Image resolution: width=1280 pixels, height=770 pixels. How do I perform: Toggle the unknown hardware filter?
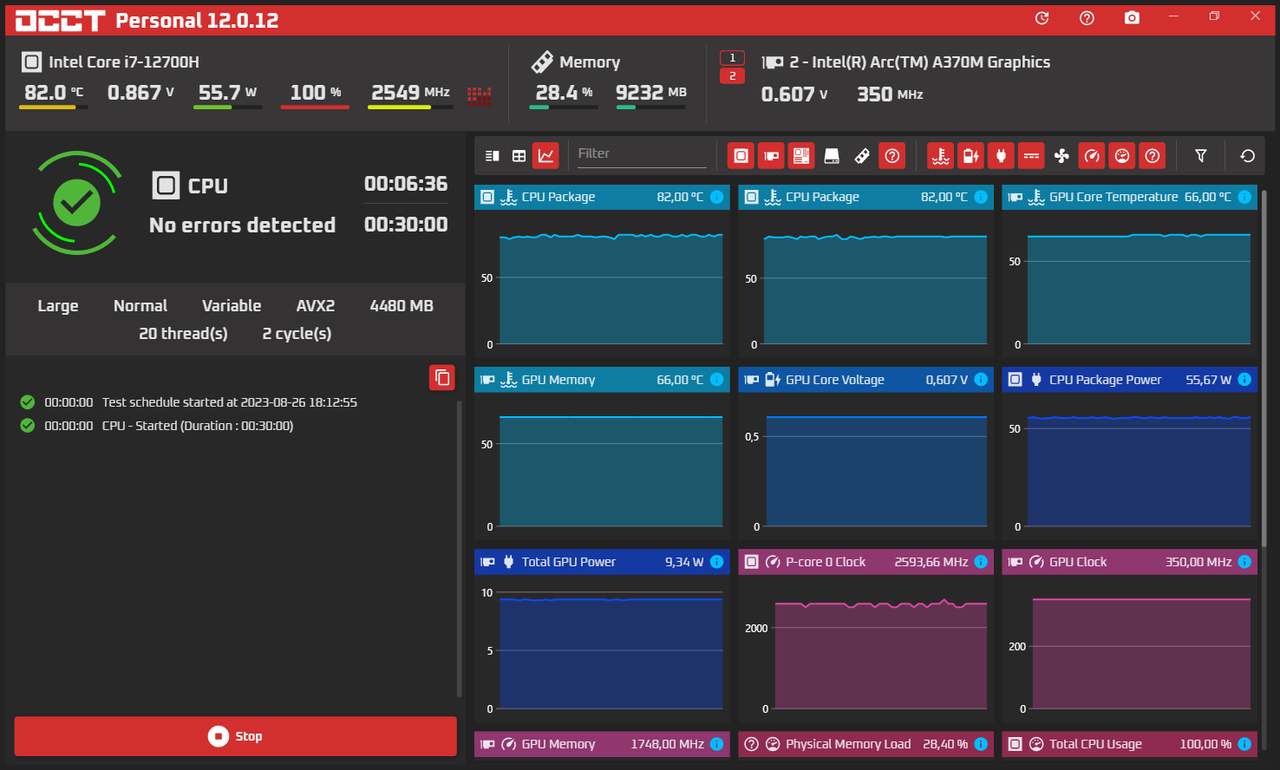click(892, 155)
